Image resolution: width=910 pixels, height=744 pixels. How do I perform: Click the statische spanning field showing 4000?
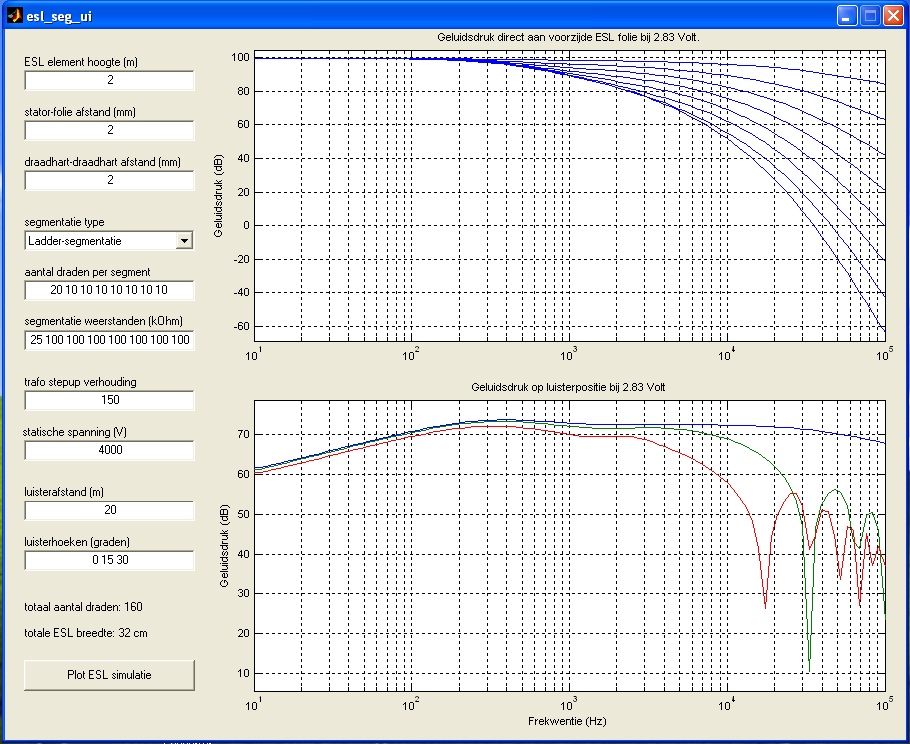109,450
